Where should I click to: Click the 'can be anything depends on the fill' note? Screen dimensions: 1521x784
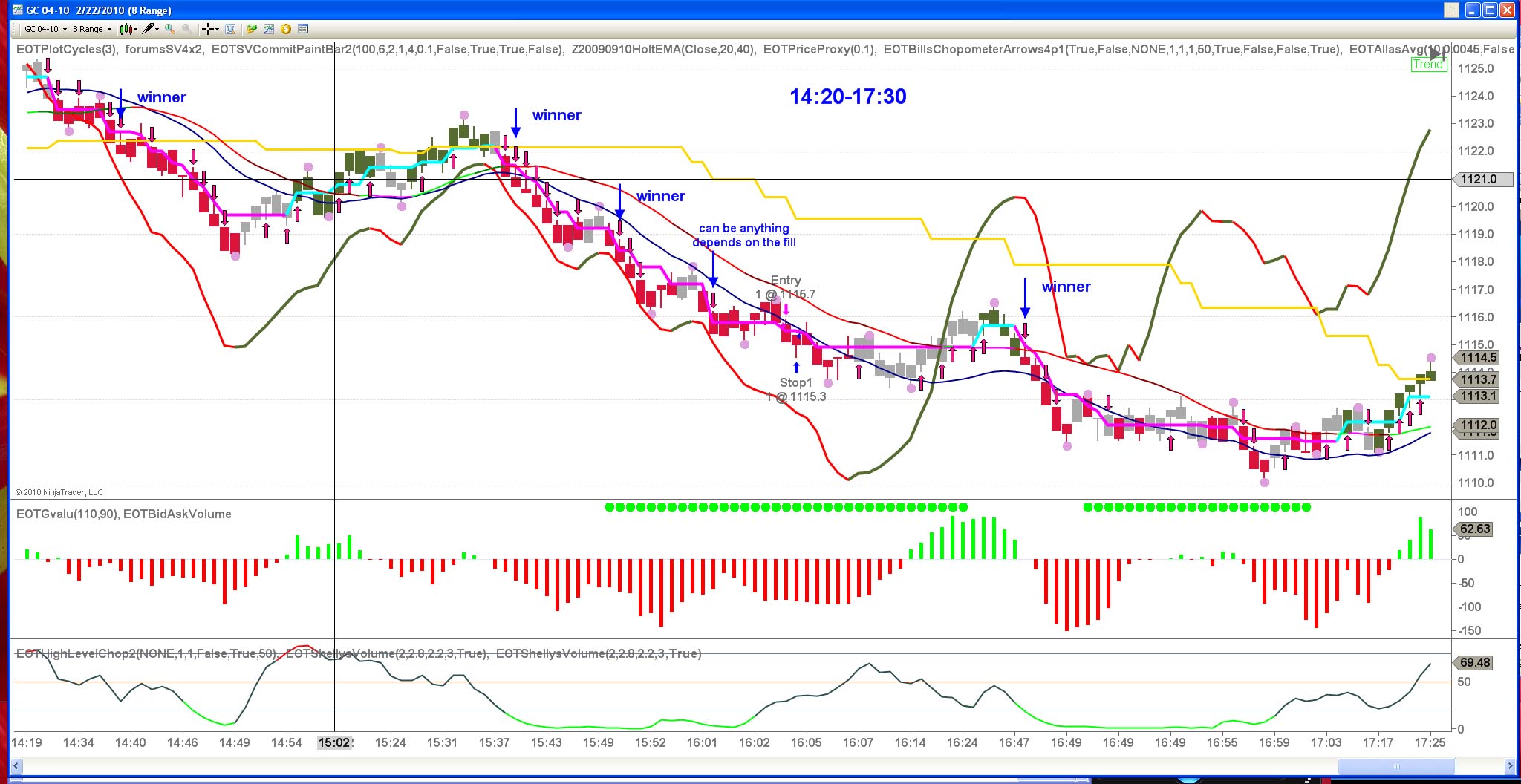click(x=744, y=235)
